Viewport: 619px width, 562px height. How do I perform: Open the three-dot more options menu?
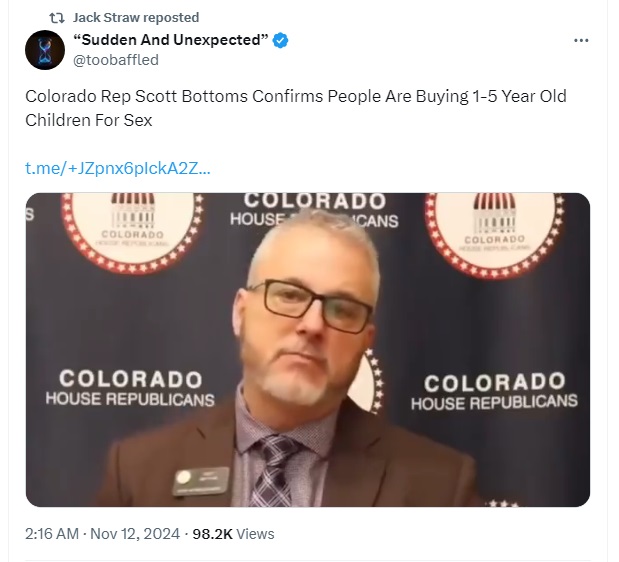581,40
